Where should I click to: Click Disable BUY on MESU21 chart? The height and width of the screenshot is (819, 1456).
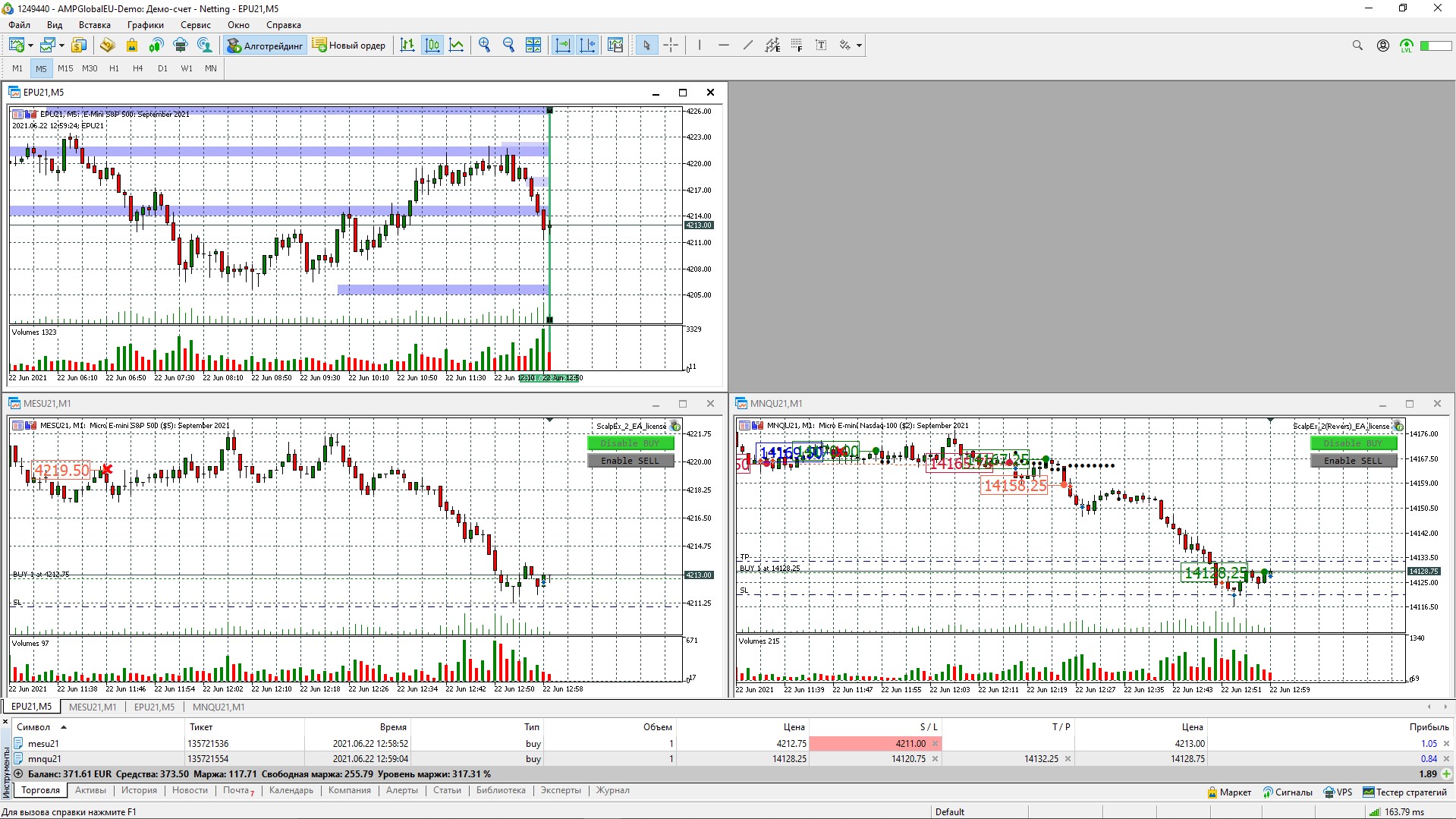(x=631, y=443)
